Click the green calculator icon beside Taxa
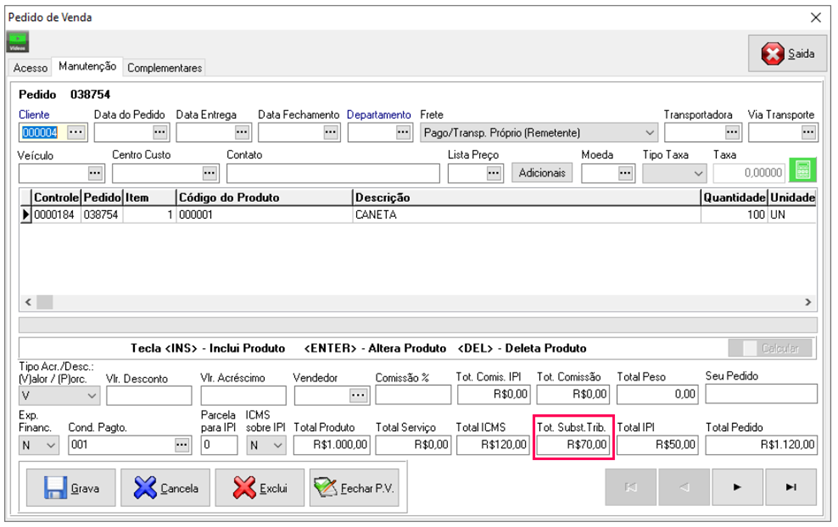Image resolution: width=838 pixels, height=527 pixels. (802, 173)
